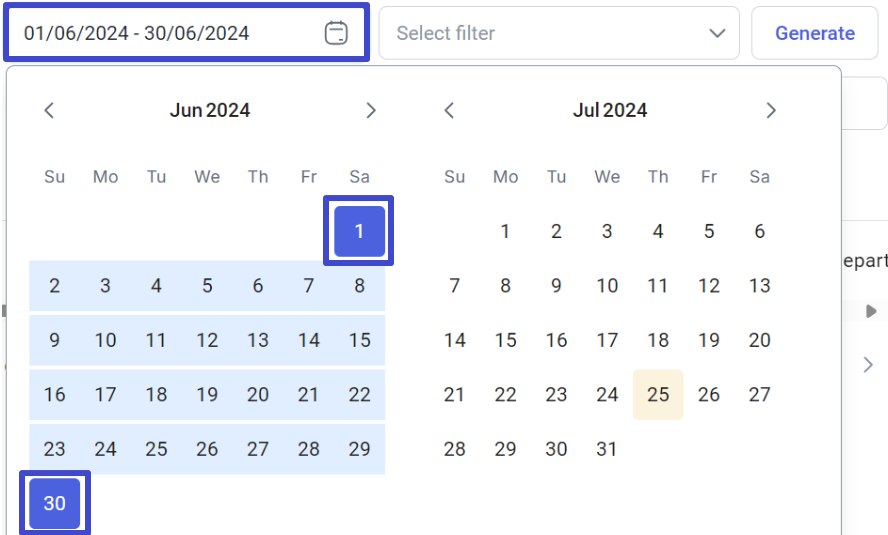888x535 pixels.
Task: Select June 1 in the calendar
Action: coord(359,231)
